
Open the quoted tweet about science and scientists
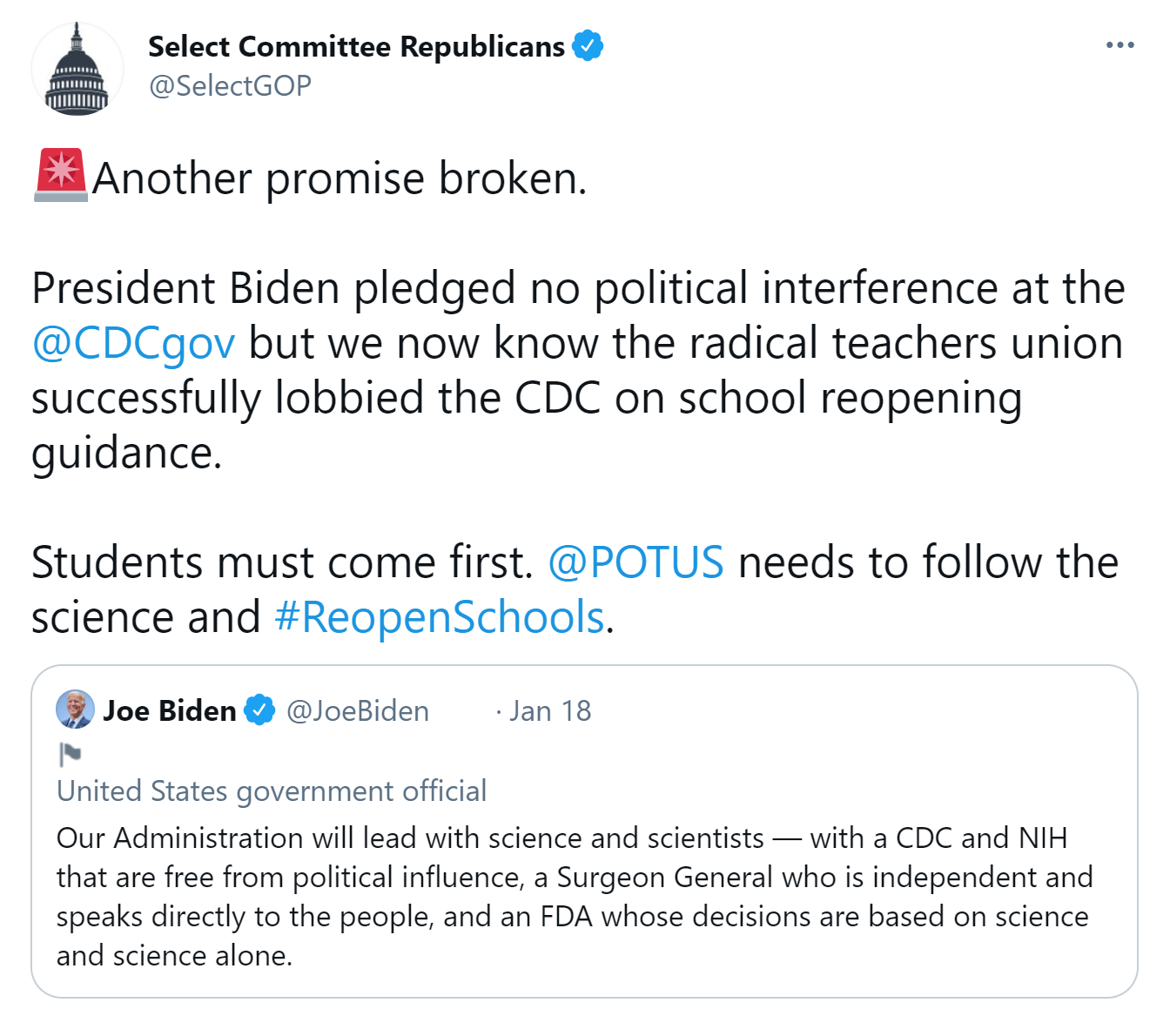[575, 897]
